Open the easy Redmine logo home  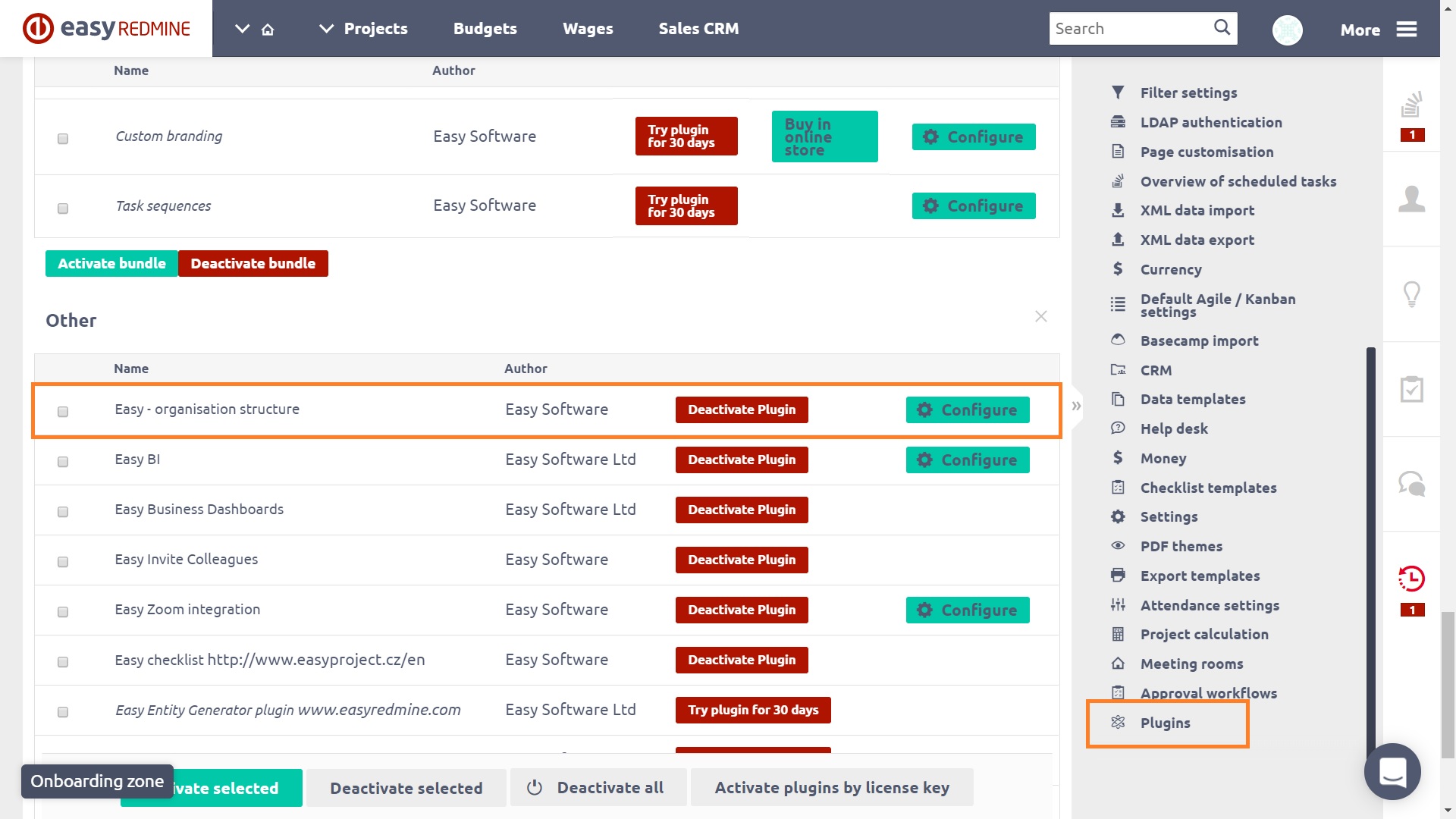pos(106,29)
